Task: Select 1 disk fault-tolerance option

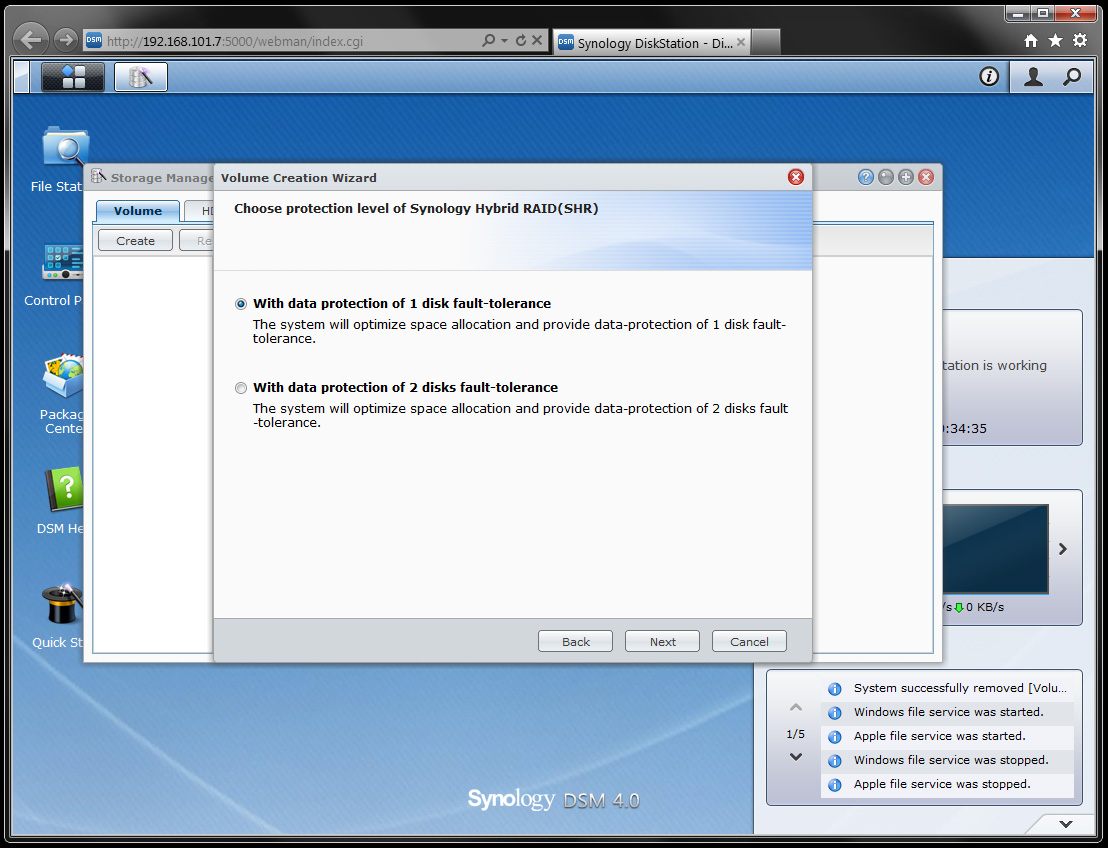Action: 241,304
